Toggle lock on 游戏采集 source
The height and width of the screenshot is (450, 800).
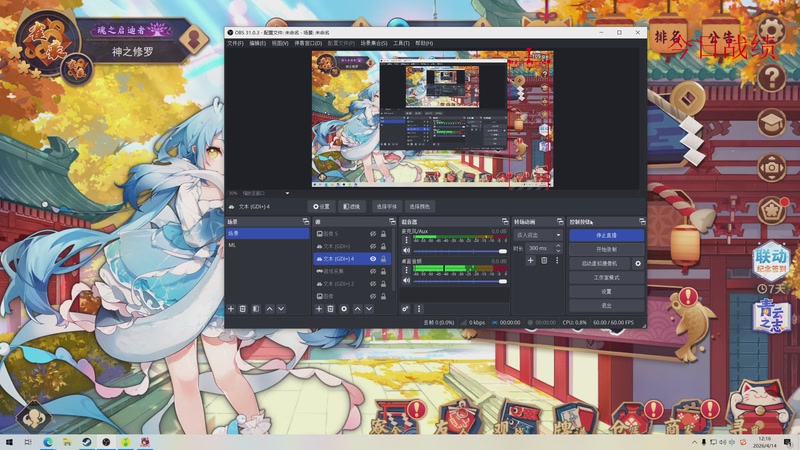pos(383,271)
